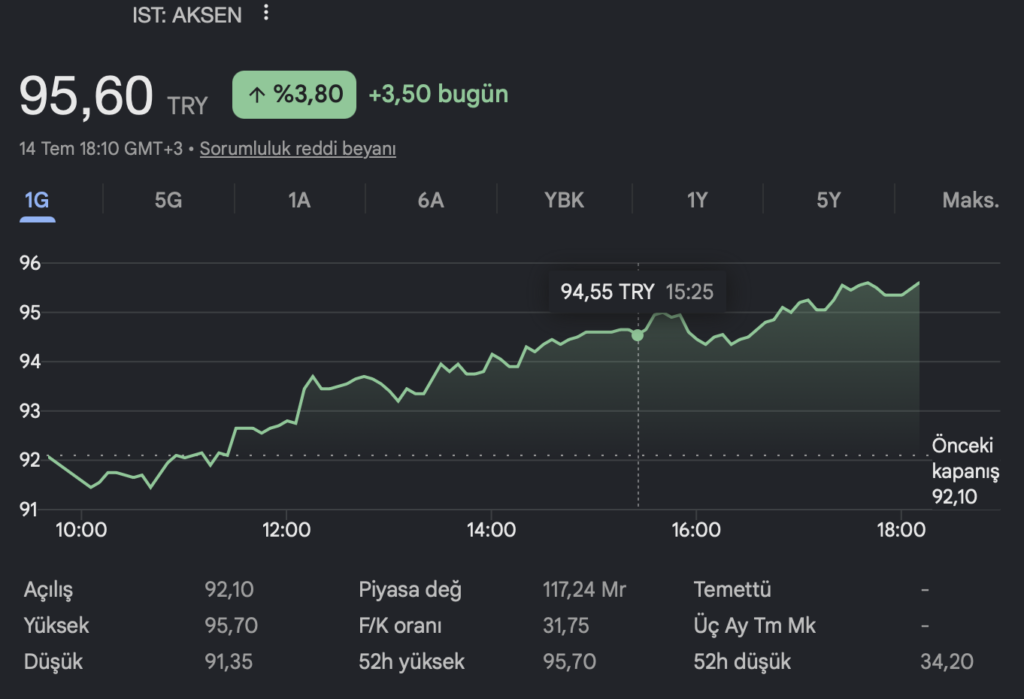Switch to the 5G time range tab
Image resolution: width=1024 pixels, height=699 pixels.
click(x=168, y=200)
